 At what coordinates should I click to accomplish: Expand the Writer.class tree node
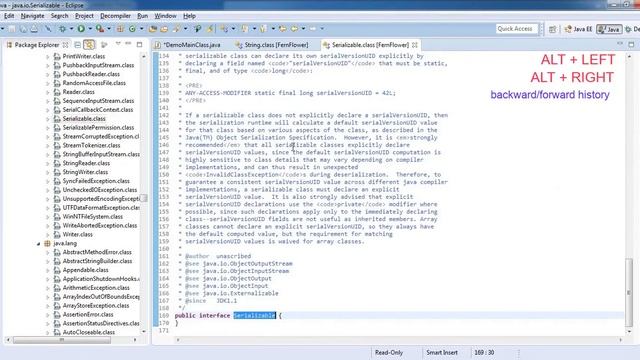click(x=48, y=235)
